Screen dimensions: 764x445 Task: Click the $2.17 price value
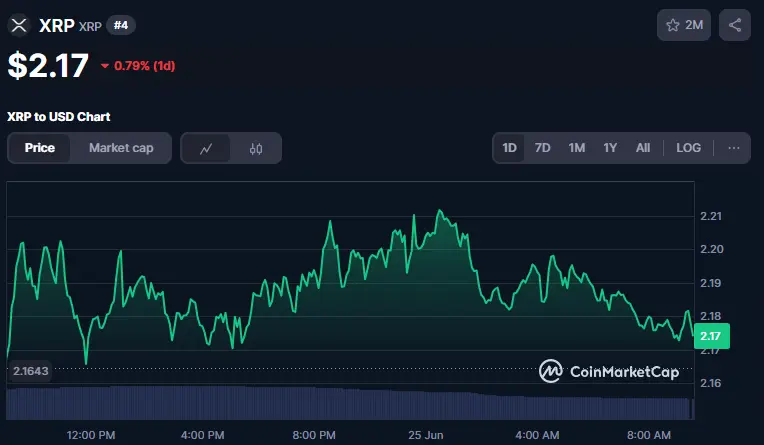(x=48, y=65)
